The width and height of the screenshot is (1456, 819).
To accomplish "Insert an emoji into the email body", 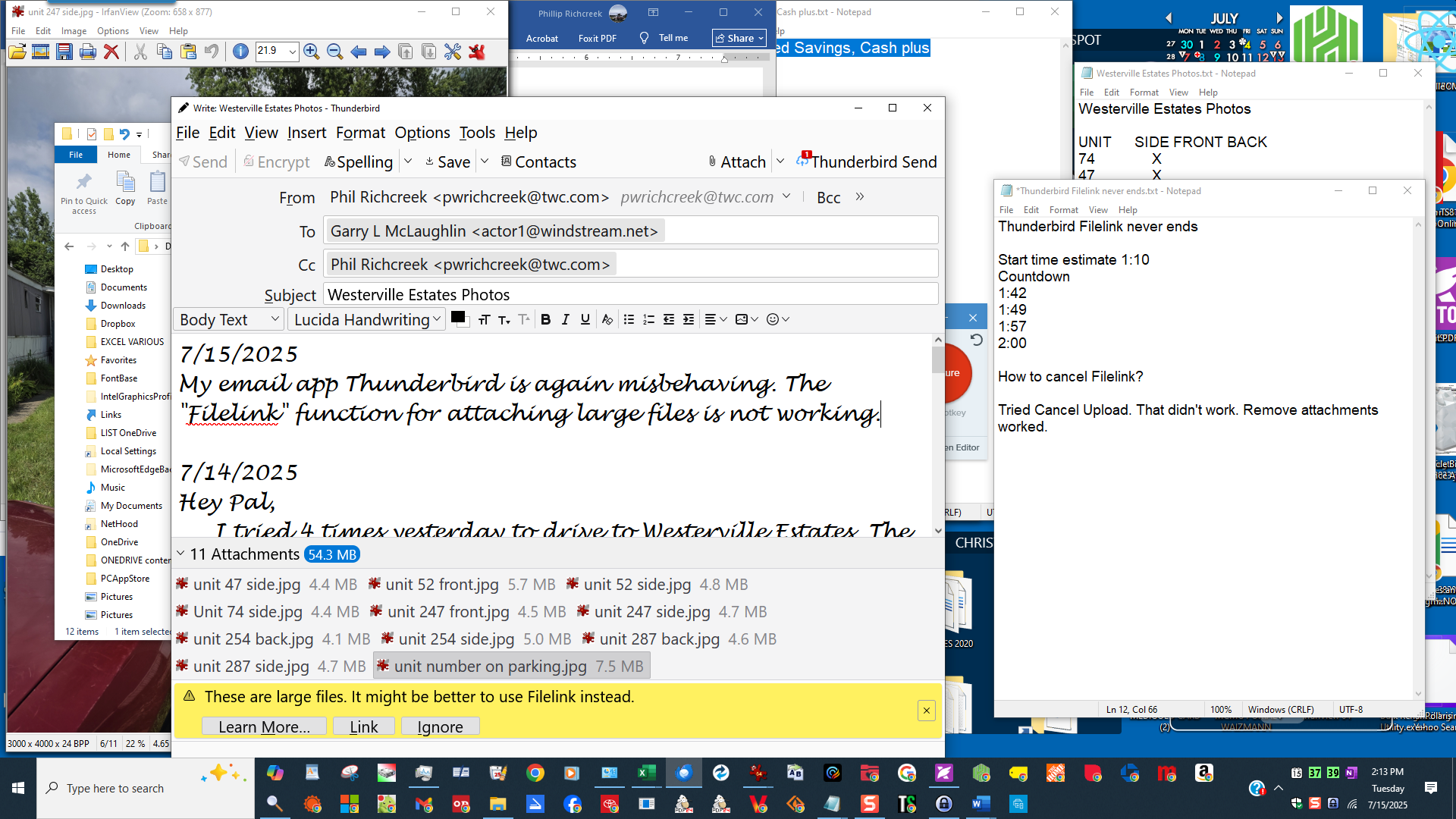I will tap(773, 319).
